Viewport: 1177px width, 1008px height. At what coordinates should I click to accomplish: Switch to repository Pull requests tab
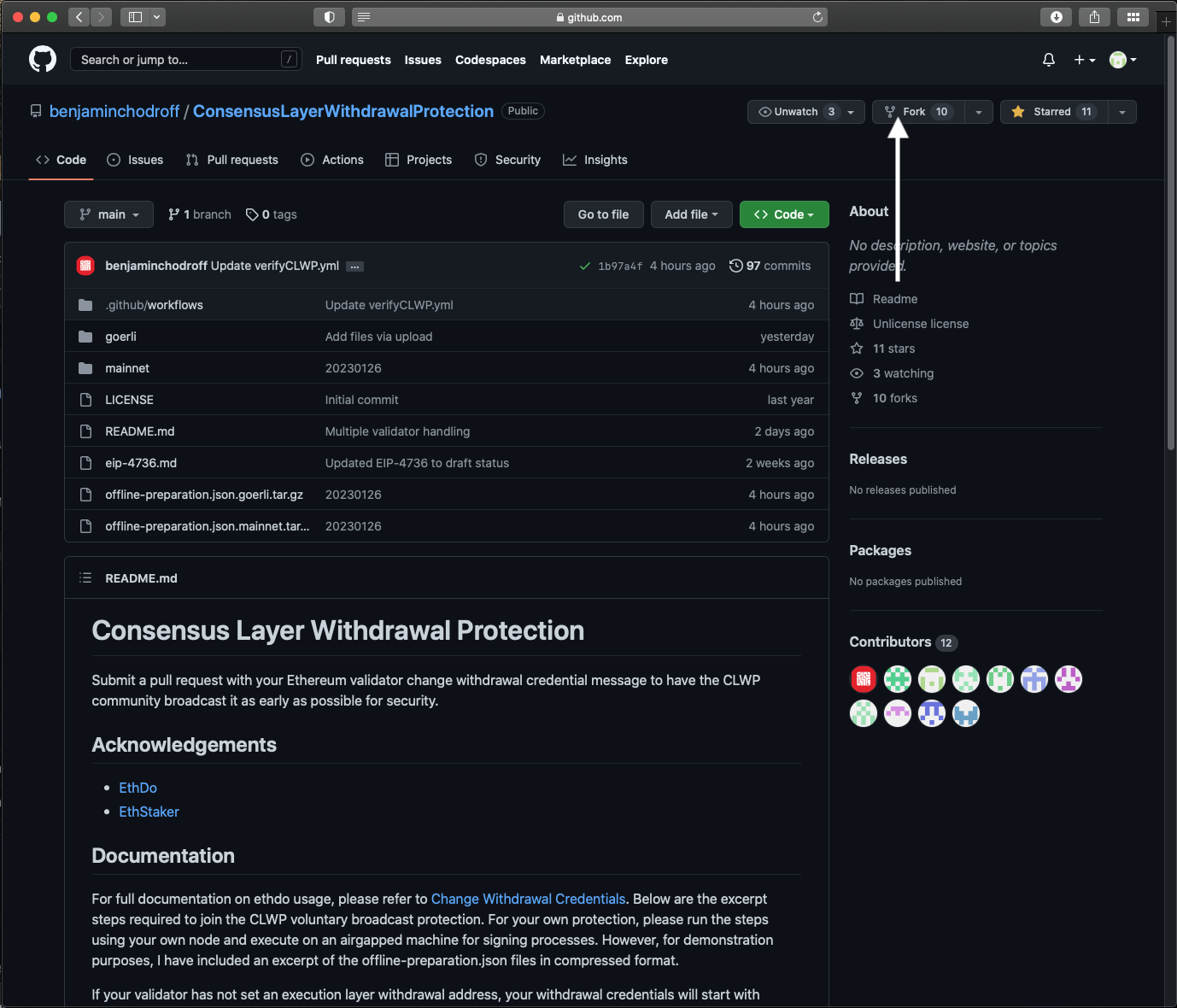coord(232,160)
